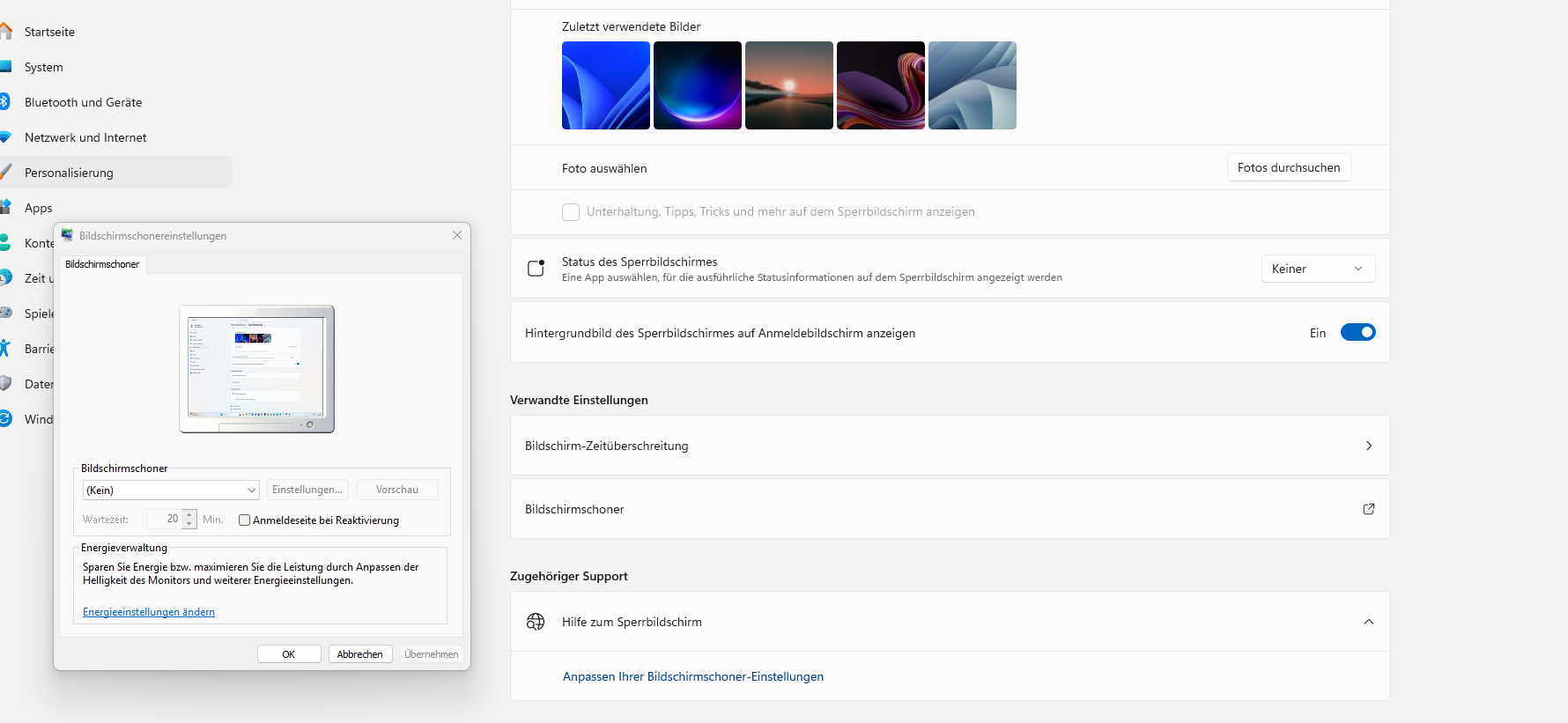Collapse Hilfe zum Sperrbildschirm section
This screenshot has width=1568, height=723.
coord(1369,622)
